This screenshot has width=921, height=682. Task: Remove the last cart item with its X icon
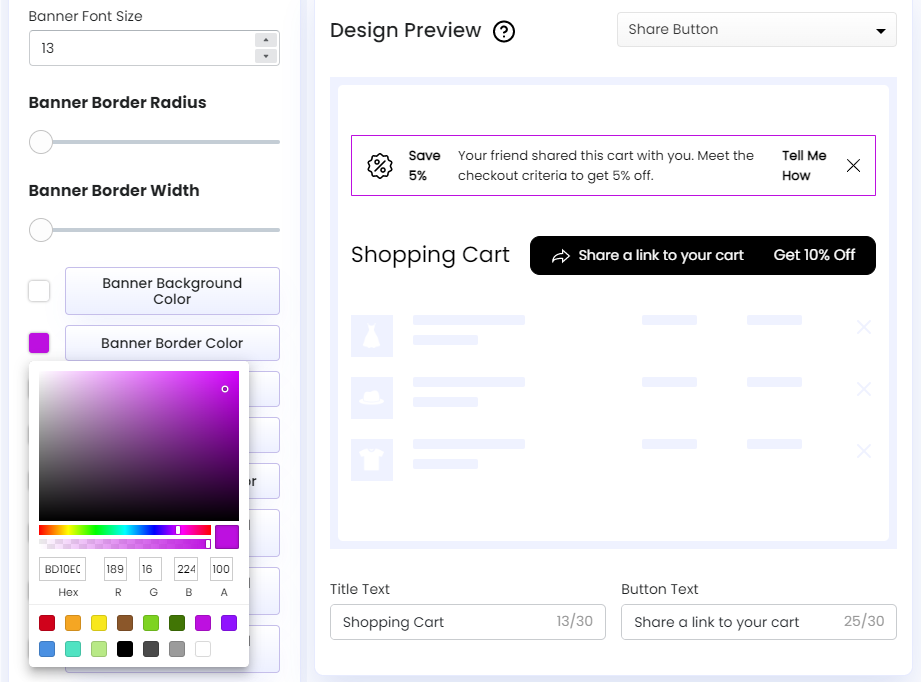863,451
